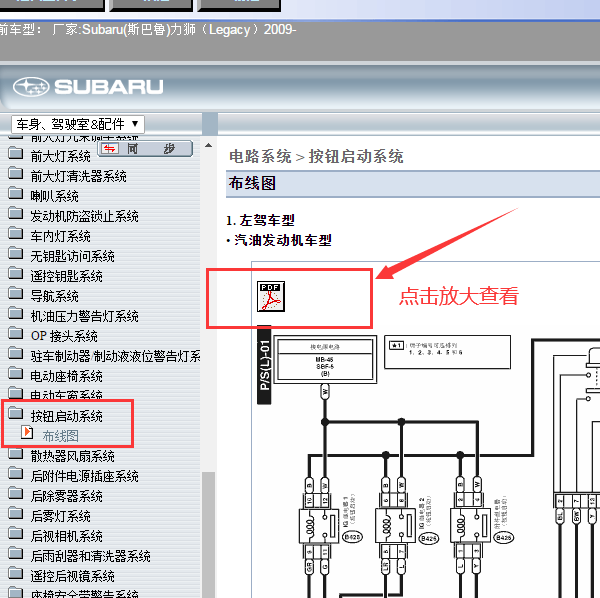Expand 散热器风扇系统 entry

[x=72, y=456]
